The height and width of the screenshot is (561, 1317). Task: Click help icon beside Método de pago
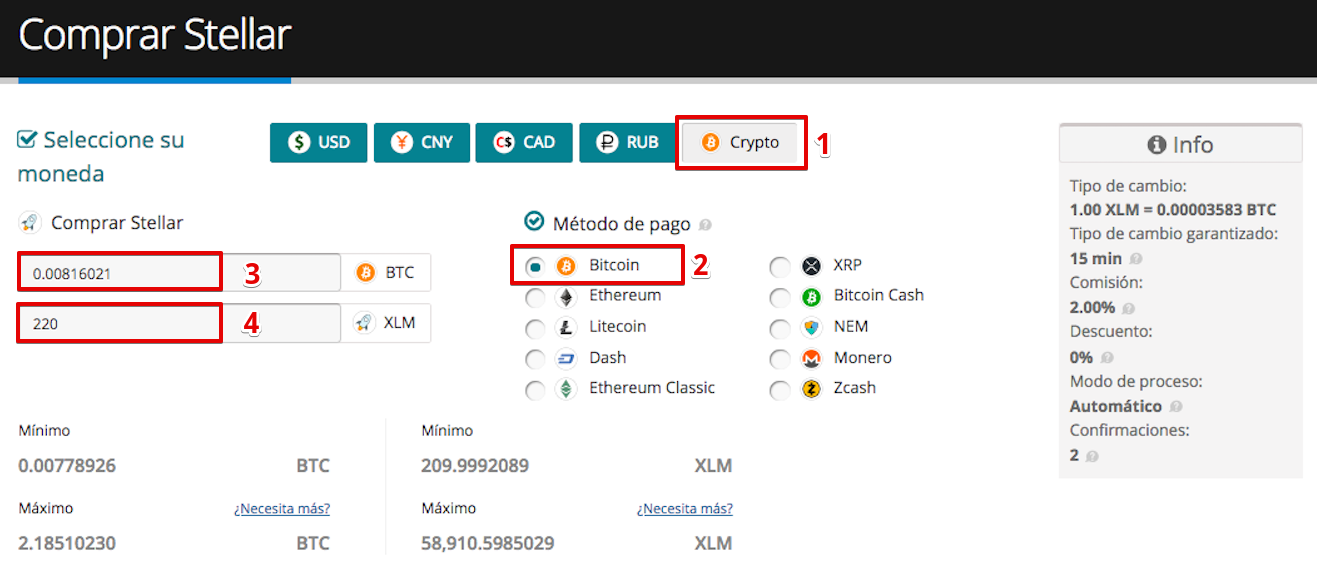coord(705,226)
